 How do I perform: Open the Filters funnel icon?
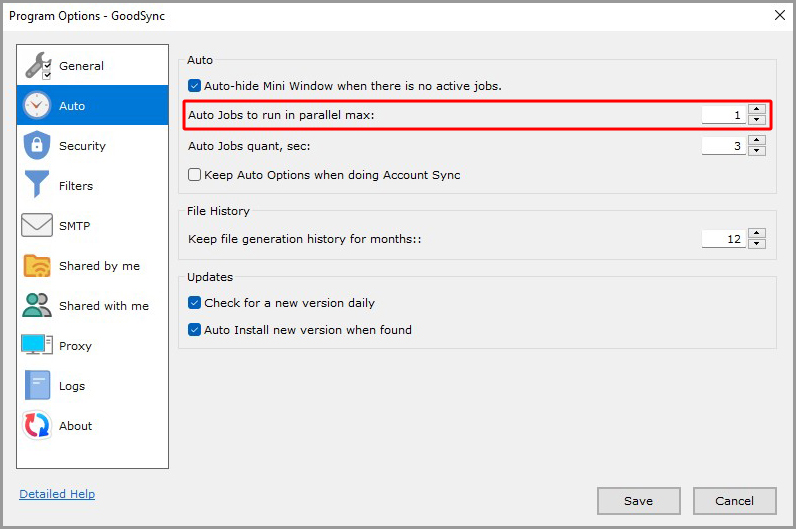(x=37, y=186)
